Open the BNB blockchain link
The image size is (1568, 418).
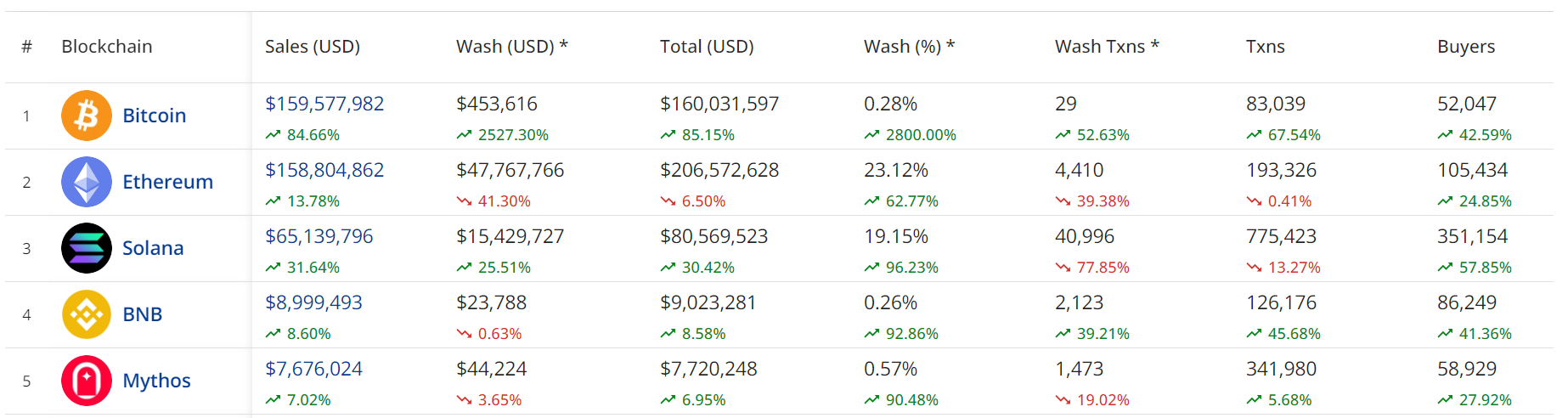[x=142, y=314]
